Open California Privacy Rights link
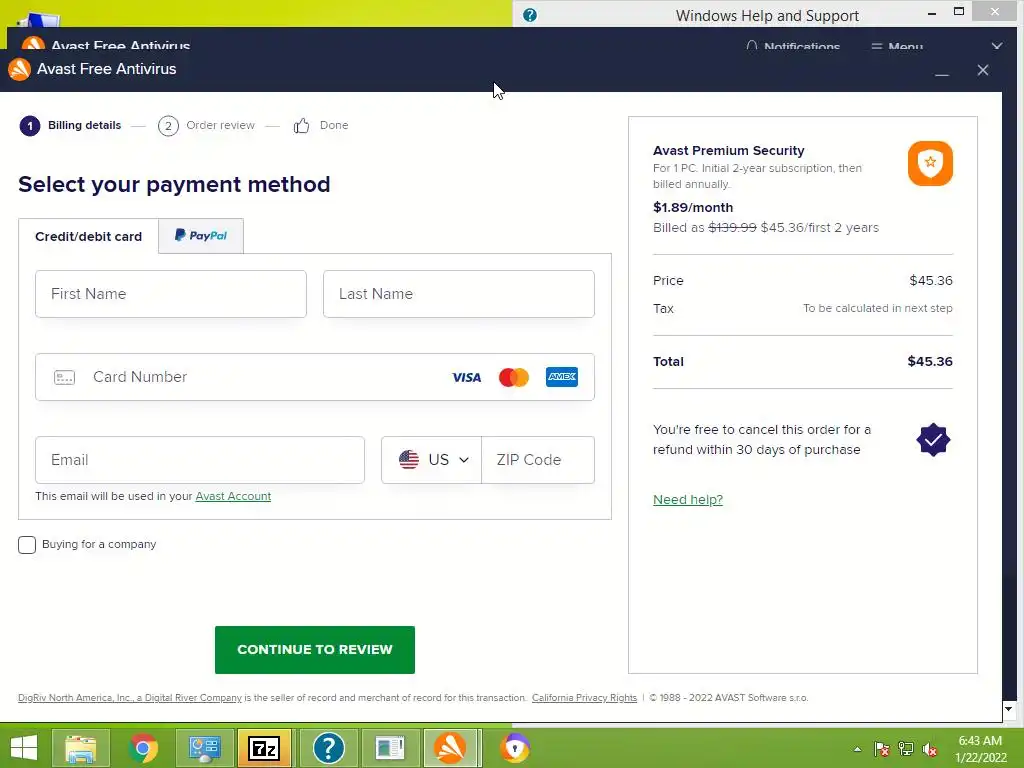The image size is (1024, 768). 584,697
